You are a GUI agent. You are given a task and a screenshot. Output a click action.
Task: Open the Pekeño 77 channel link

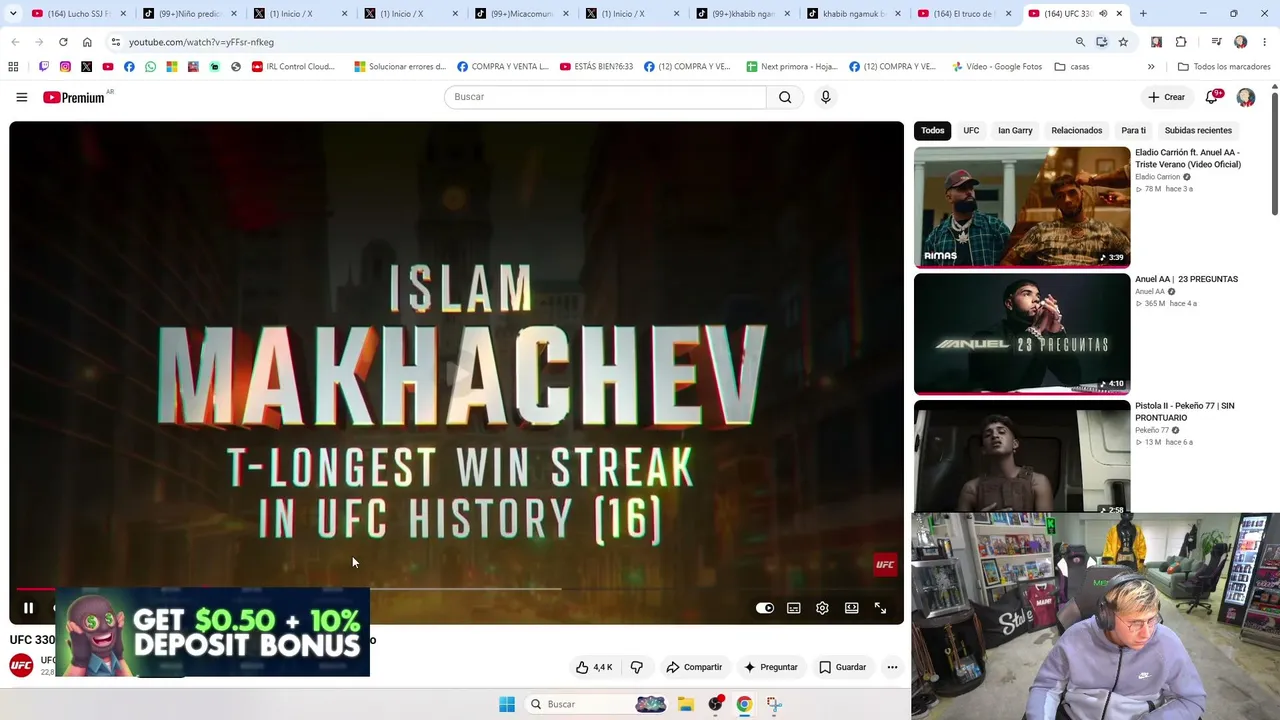pos(1151,430)
